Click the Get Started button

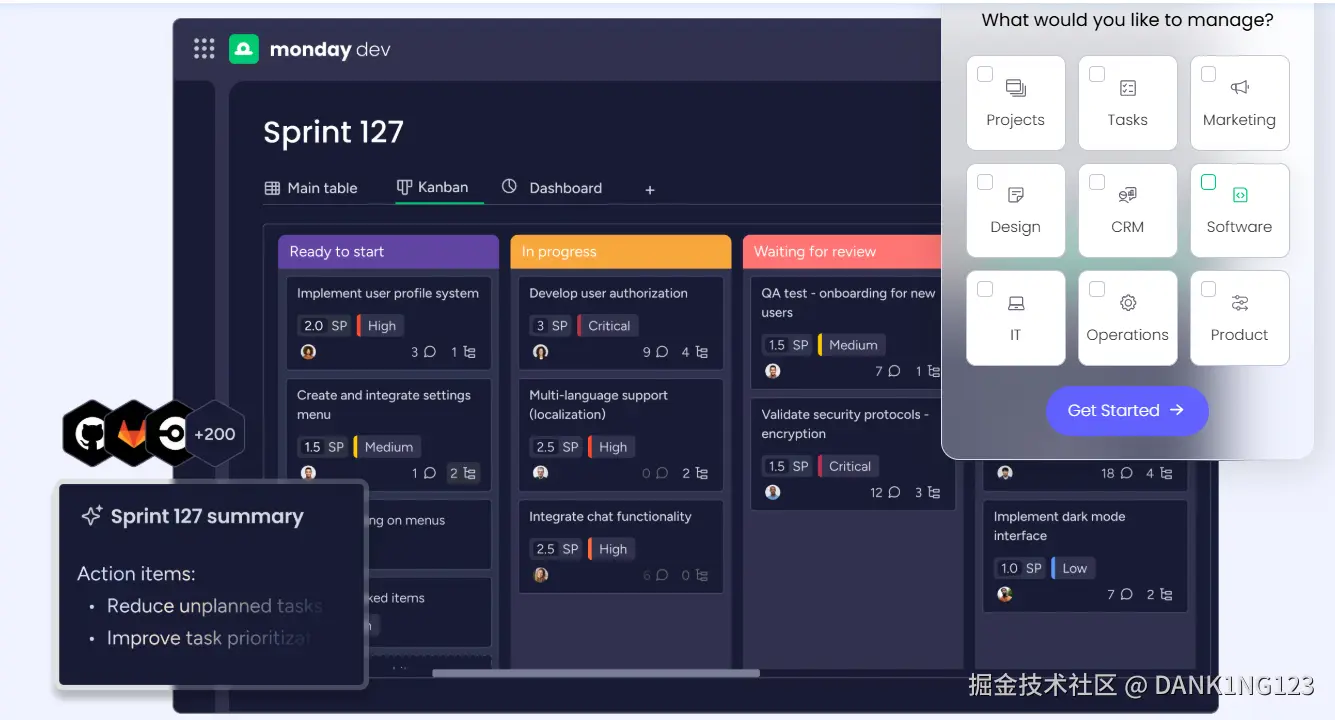pos(1127,411)
